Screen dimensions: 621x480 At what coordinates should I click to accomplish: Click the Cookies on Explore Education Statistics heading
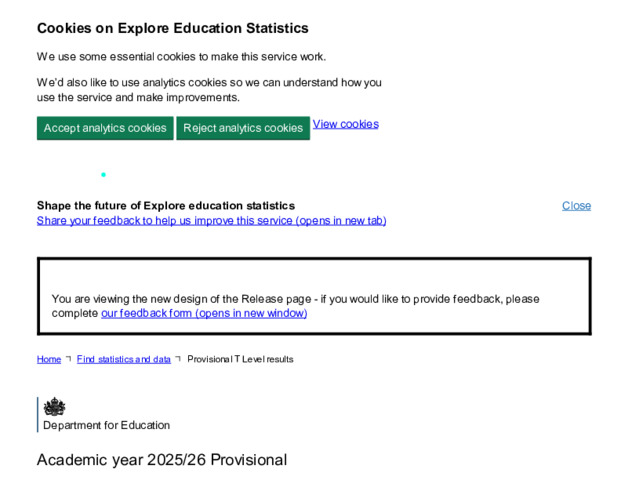point(173,28)
